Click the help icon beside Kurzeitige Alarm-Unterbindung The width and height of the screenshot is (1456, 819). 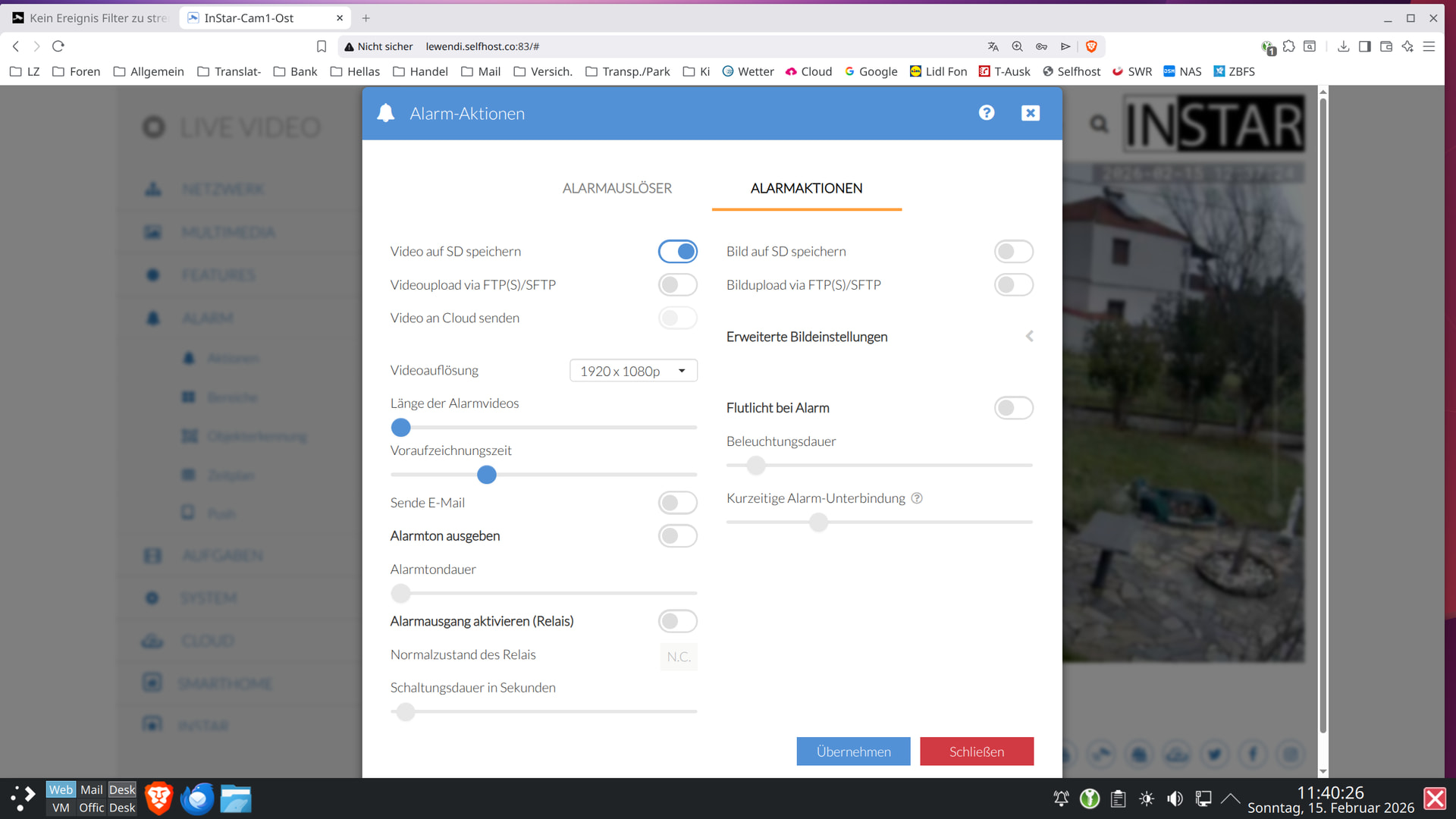[917, 498]
